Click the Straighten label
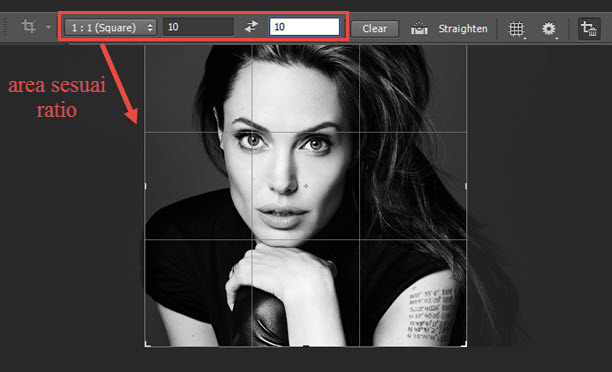612x372 pixels. click(x=463, y=28)
